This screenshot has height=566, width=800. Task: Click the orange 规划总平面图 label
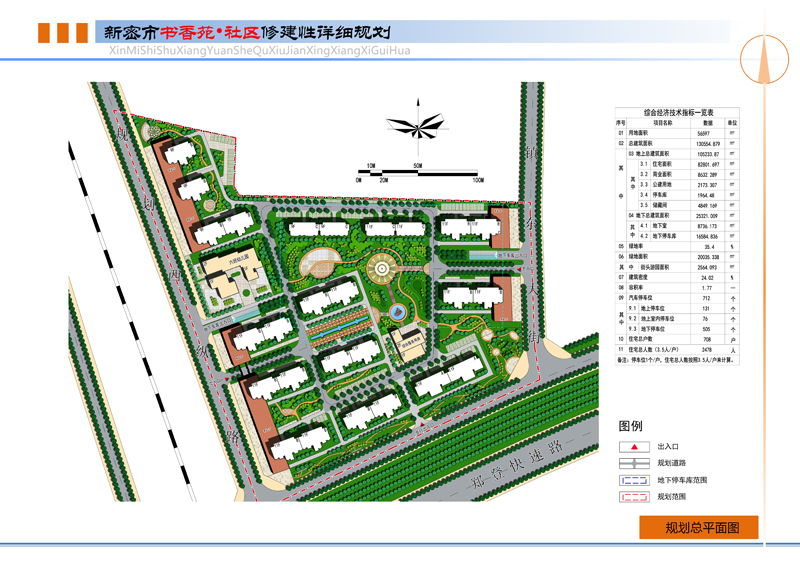click(x=700, y=528)
